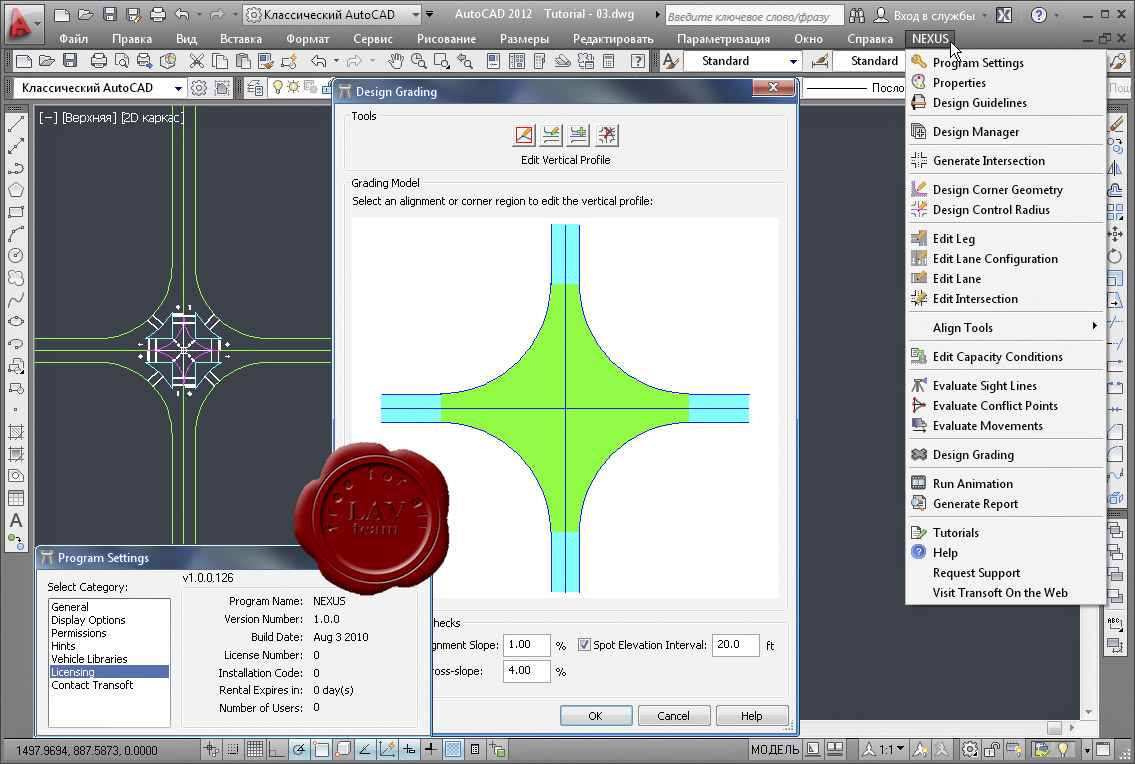
Task: Select the Multiline Text A tool
Action: click(15, 520)
